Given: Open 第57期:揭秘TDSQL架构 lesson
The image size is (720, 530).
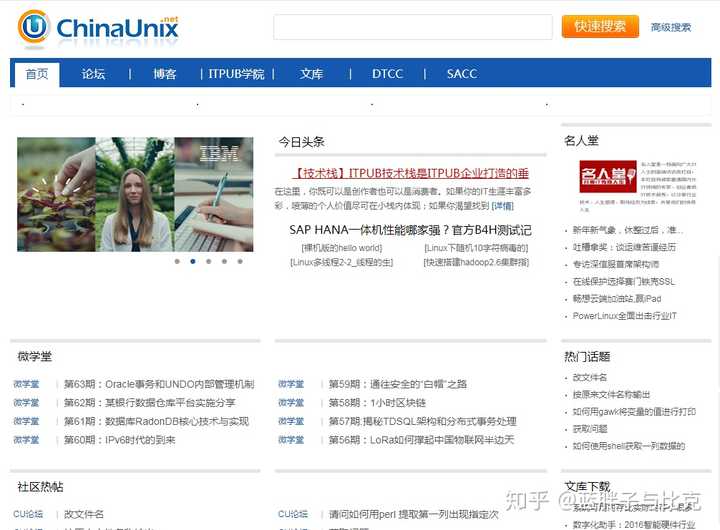Looking at the screenshot, I should tap(422, 421).
